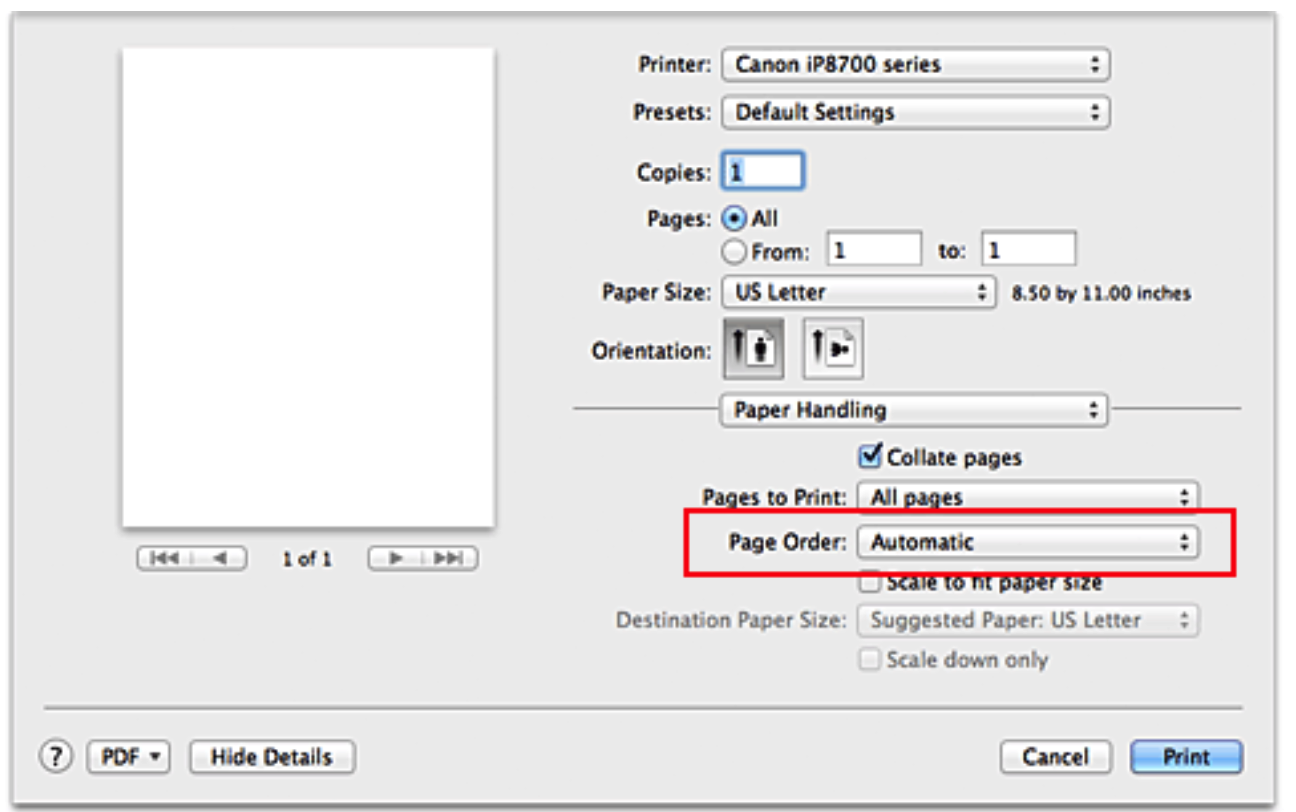Jump to last page in preview
Screen dimensions: 1296x812
450,558
